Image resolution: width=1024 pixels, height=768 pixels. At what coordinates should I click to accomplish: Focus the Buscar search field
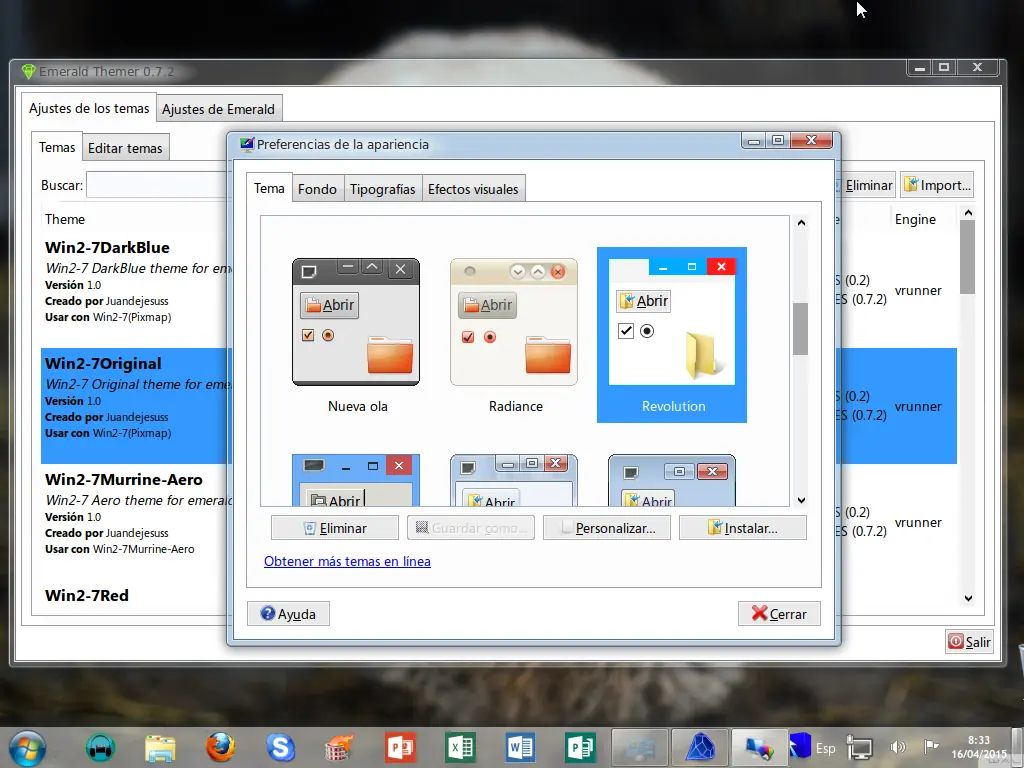(157, 185)
